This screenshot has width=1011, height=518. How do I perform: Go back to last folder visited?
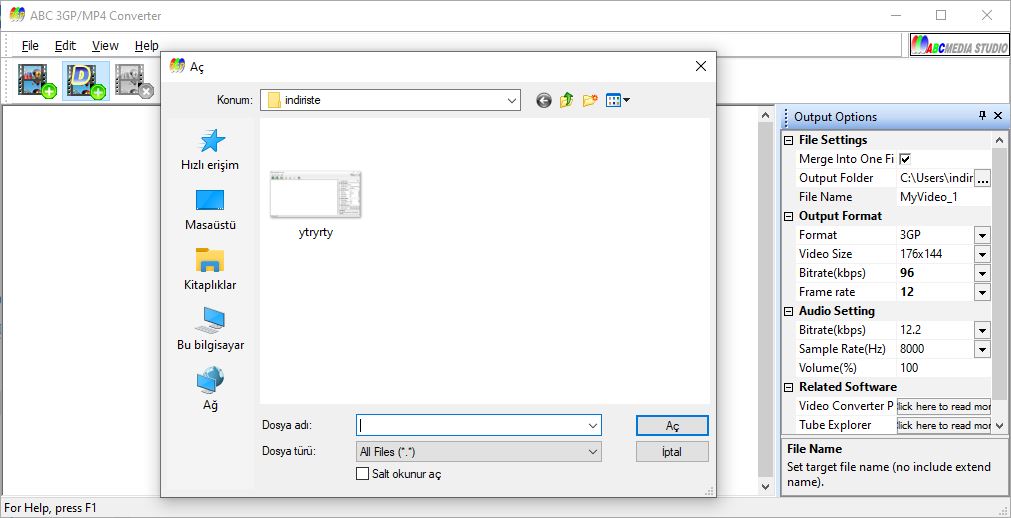pos(544,101)
